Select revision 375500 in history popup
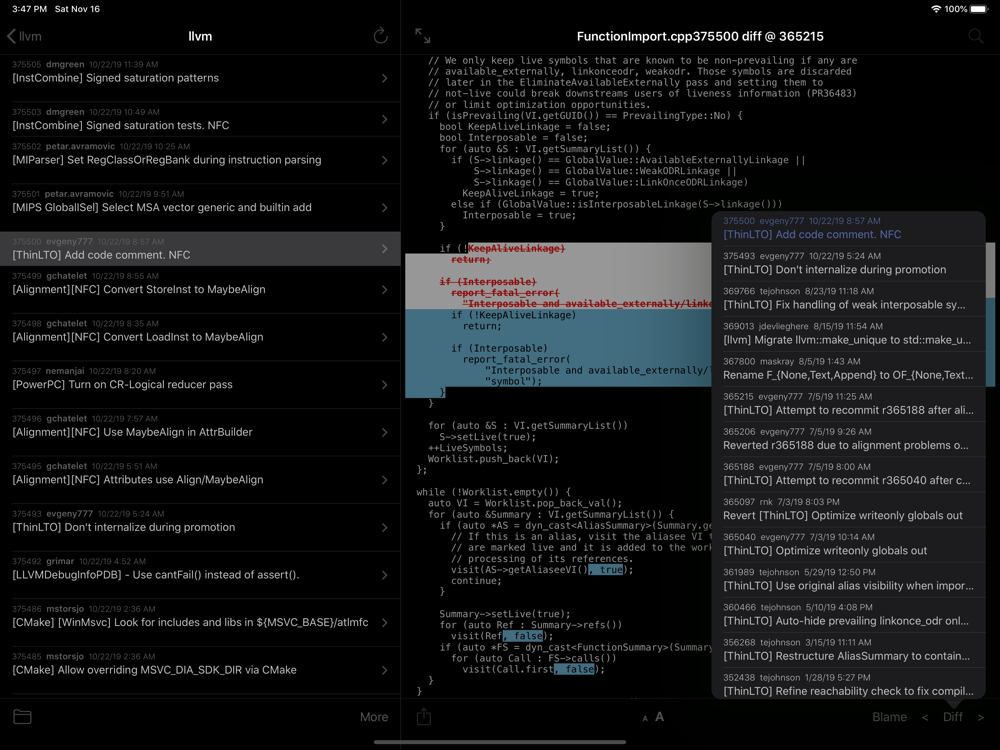The image size is (1000, 750). point(848,228)
